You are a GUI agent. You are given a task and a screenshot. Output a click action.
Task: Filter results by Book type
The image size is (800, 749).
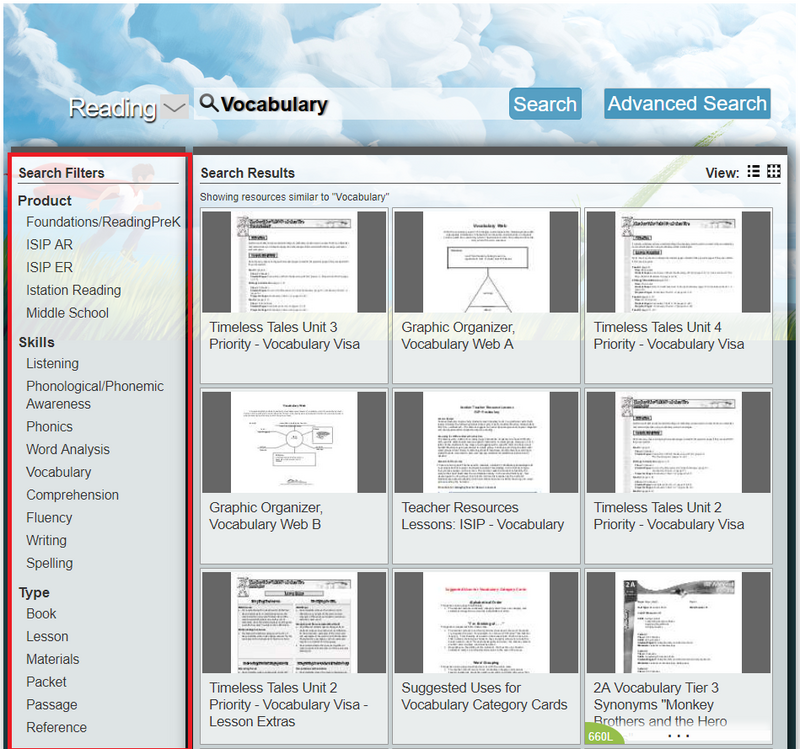click(41, 614)
